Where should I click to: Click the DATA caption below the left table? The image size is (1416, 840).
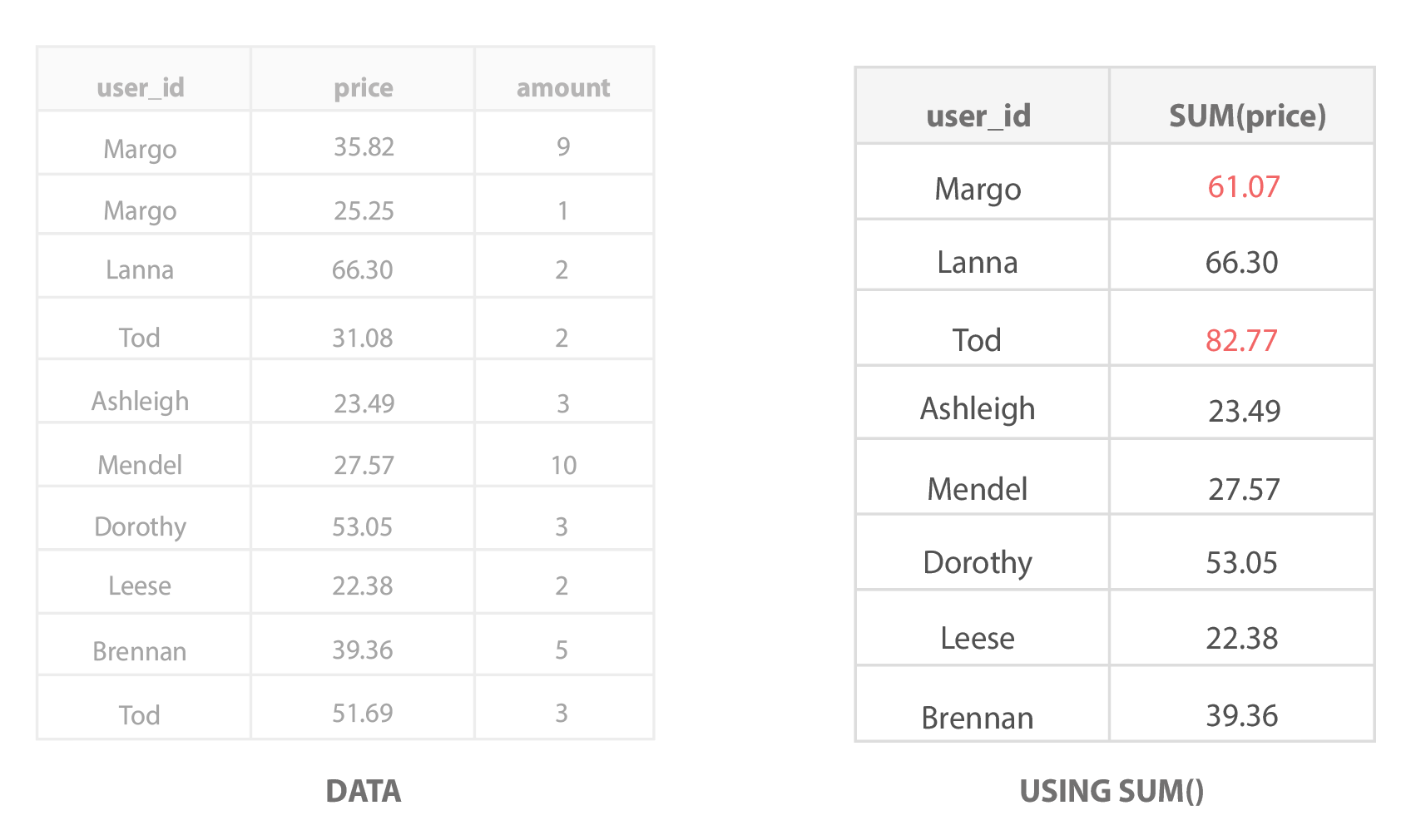(x=363, y=791)
